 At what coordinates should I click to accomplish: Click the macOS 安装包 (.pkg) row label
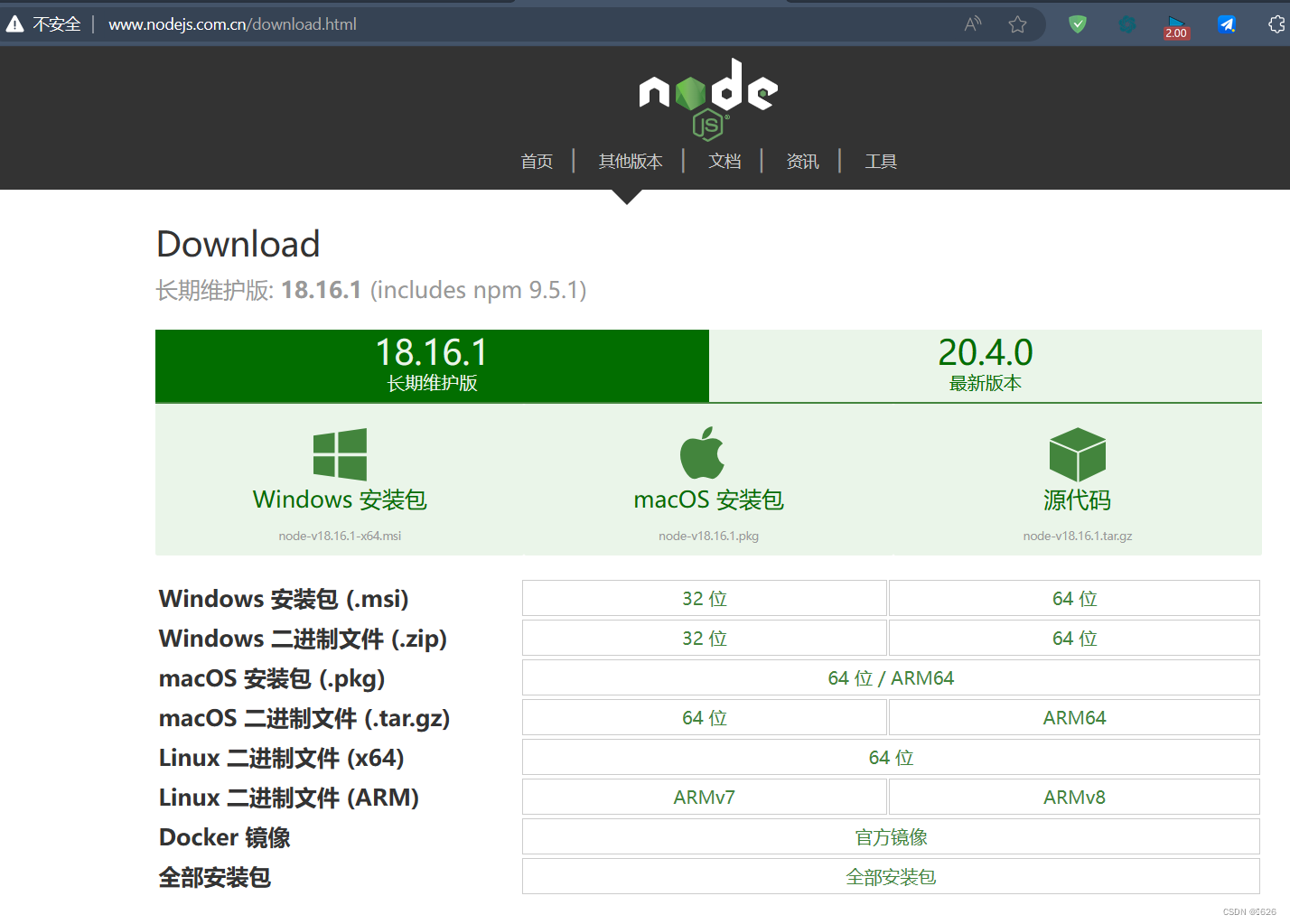point(272,678)
